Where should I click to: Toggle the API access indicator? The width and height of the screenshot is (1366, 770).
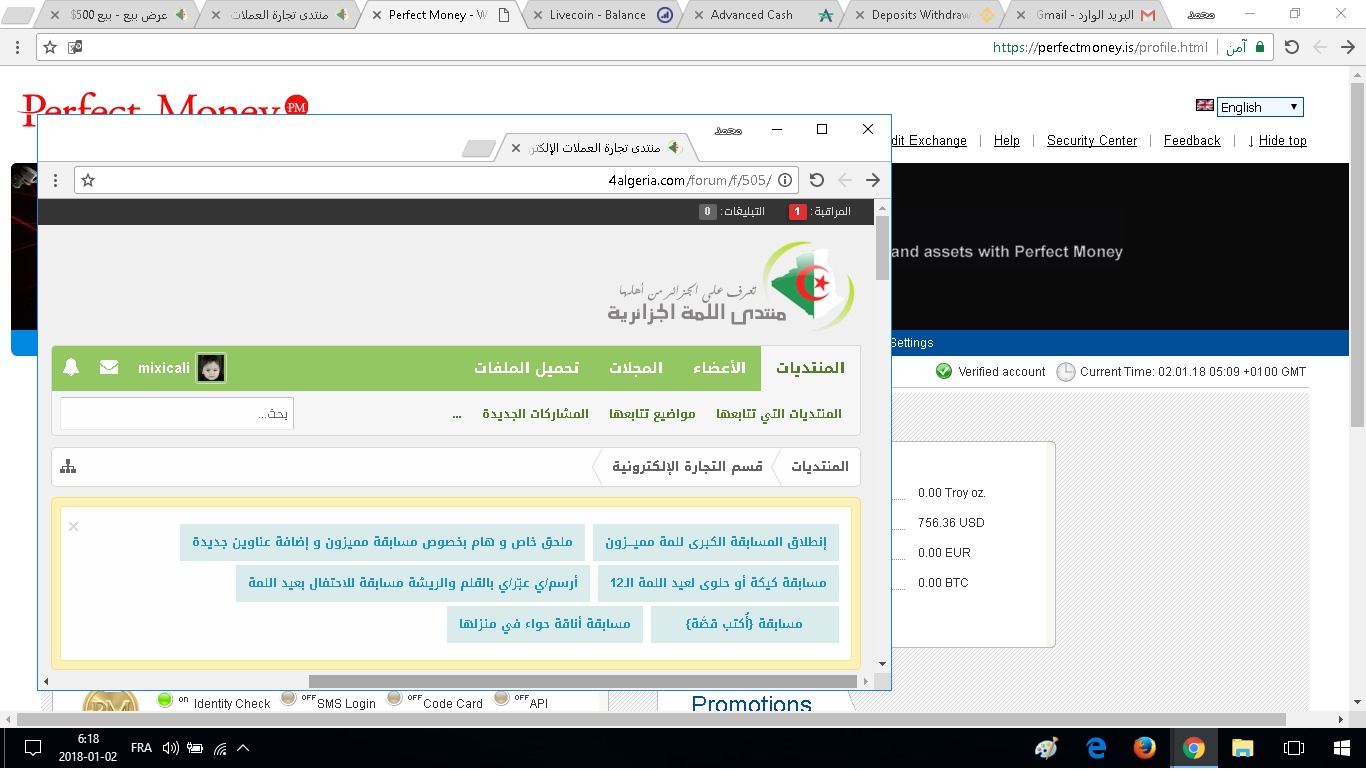click(x=502, y=699)
